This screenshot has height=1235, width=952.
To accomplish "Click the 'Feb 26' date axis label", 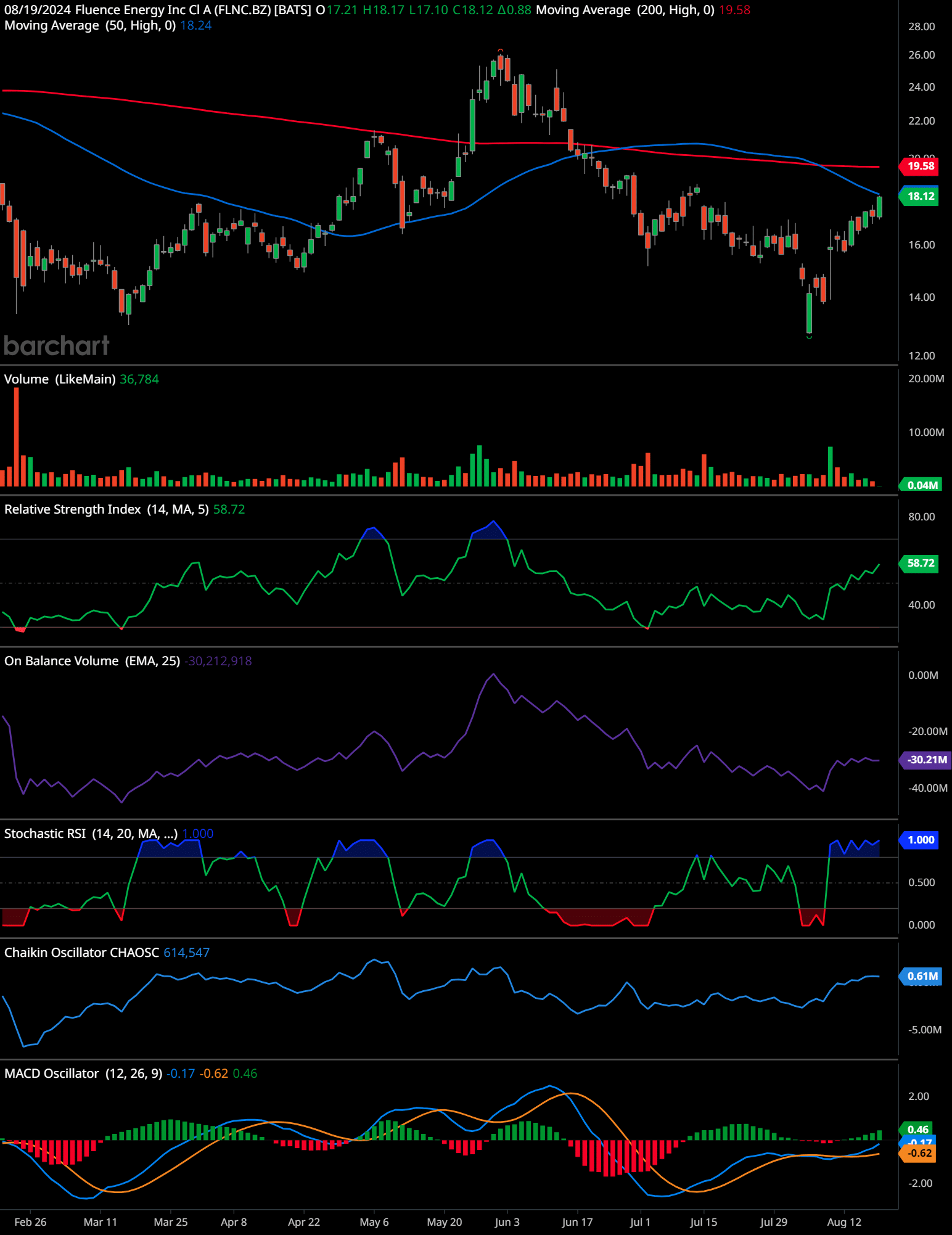I will click(30, 1222).
